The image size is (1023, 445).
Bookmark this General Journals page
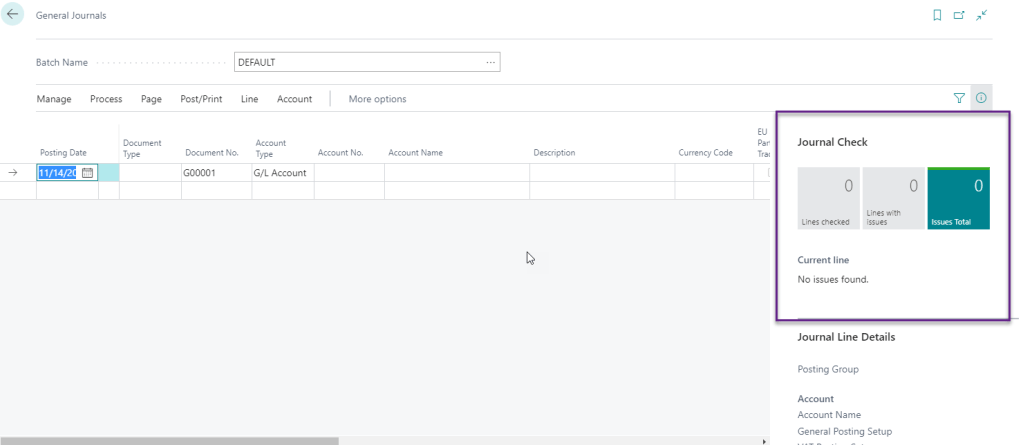pyautogui.click(x=937, y=15)
